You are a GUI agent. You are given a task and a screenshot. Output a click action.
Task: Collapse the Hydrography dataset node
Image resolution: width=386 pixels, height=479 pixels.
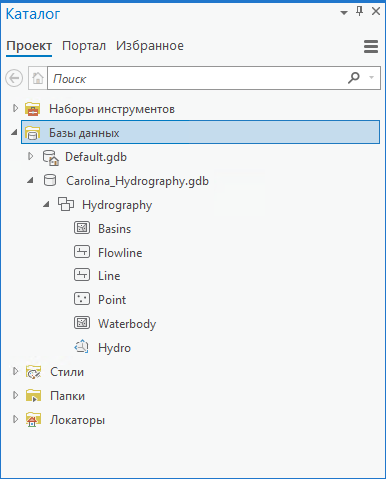point(46,204)
